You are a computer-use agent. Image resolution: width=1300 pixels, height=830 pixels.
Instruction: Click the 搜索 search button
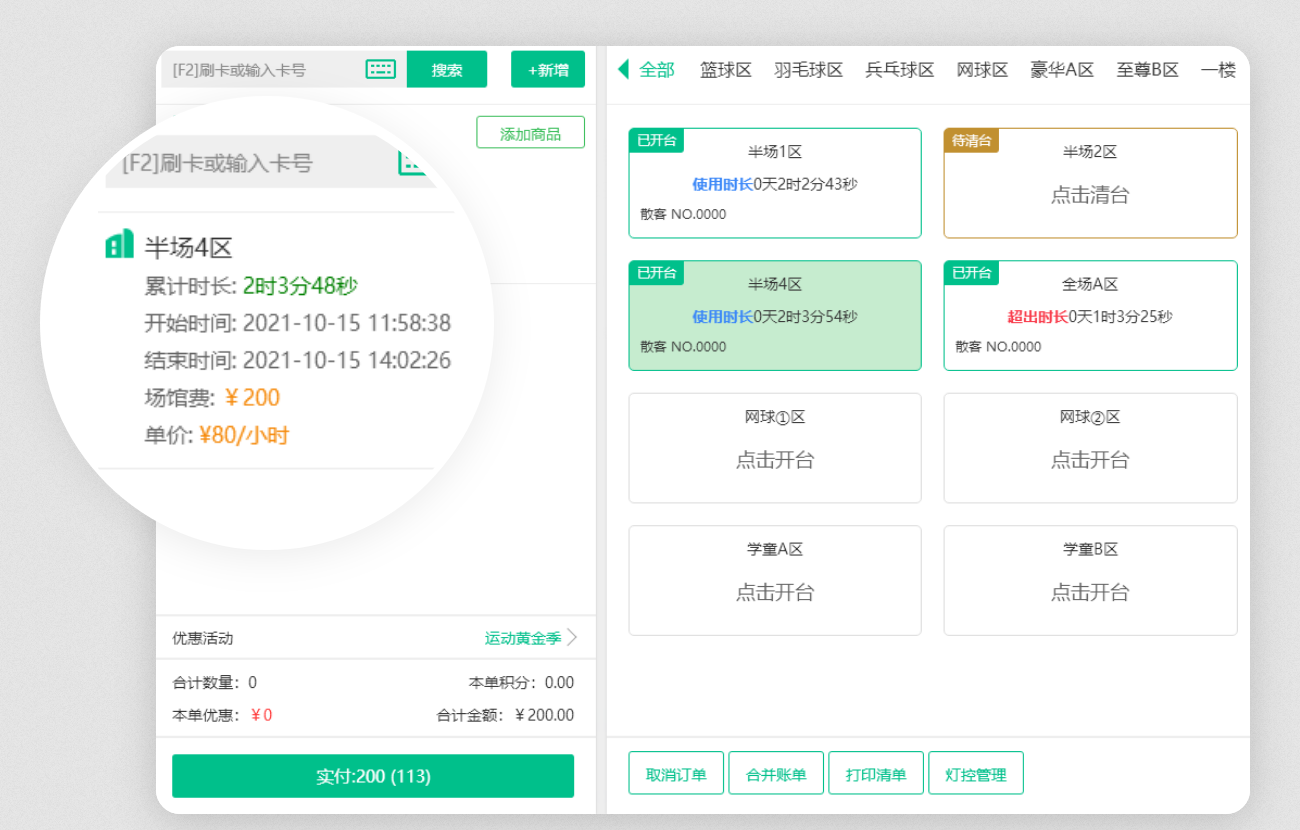coord(446,69)
